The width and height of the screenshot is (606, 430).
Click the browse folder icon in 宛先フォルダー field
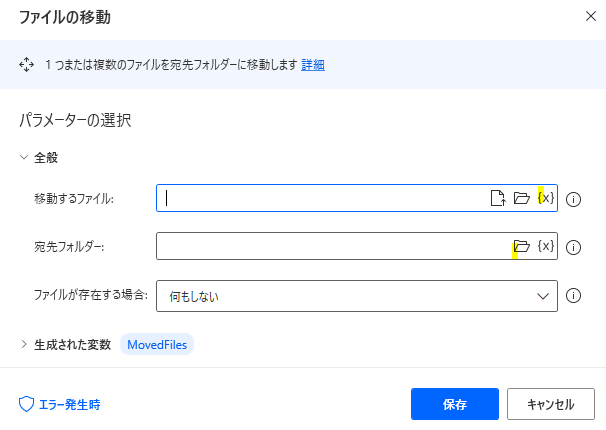pos(521,247)
